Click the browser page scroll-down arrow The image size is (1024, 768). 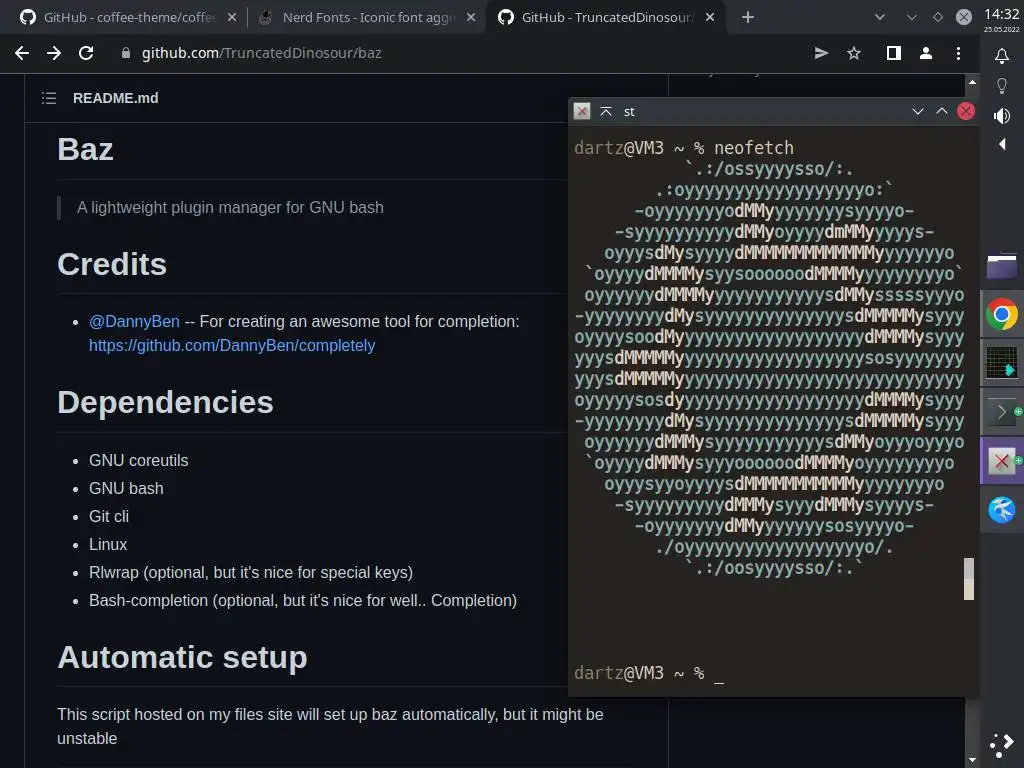[972, 760]
